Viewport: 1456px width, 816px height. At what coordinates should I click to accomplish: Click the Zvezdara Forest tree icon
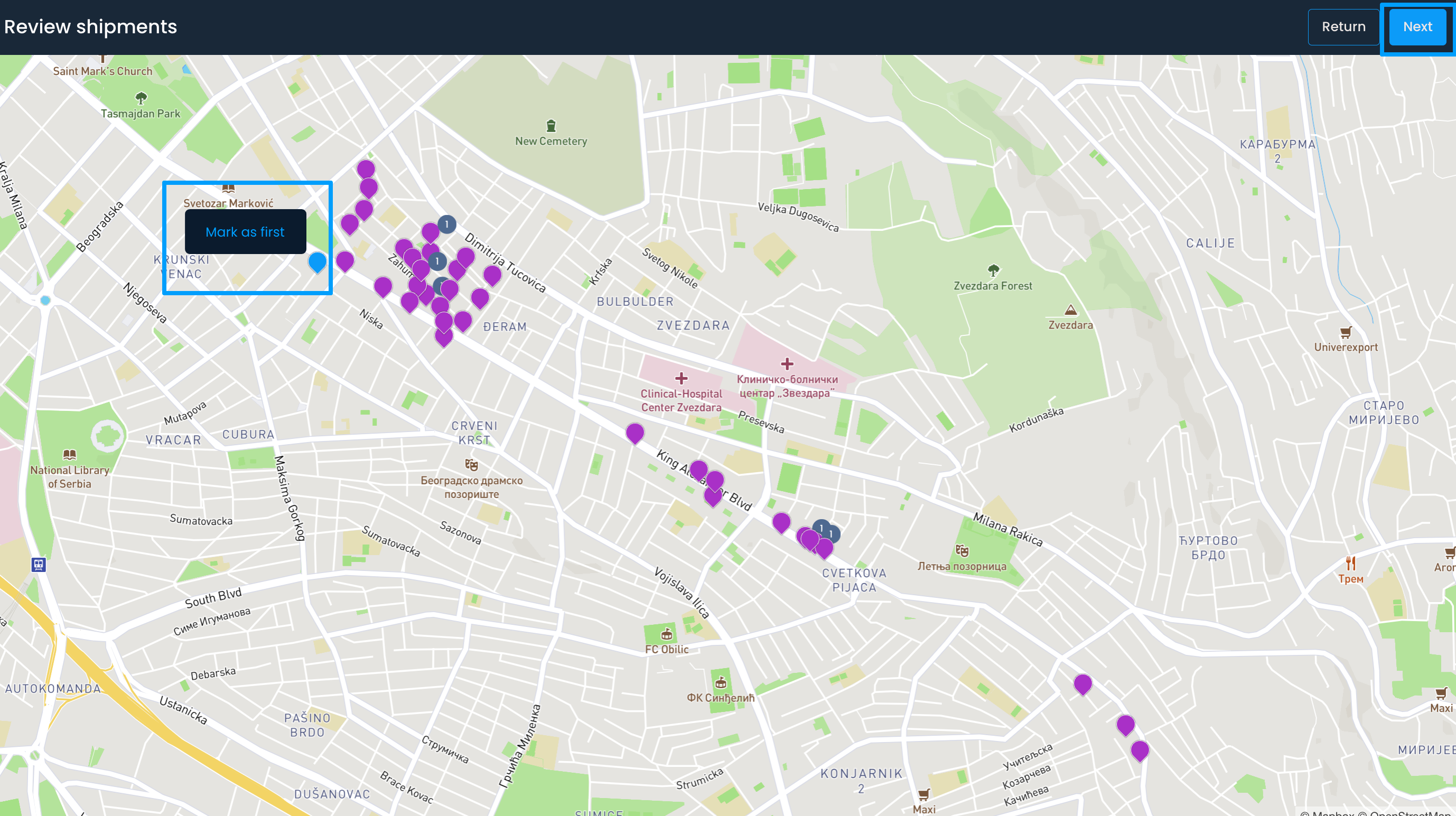(993, 270)
